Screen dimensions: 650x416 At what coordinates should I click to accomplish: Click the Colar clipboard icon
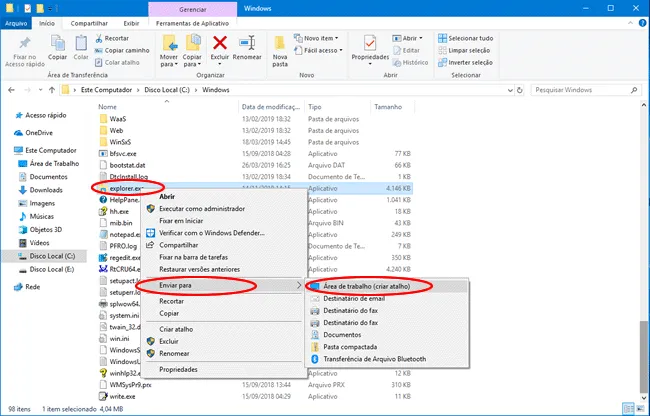(x=82, y=44)
